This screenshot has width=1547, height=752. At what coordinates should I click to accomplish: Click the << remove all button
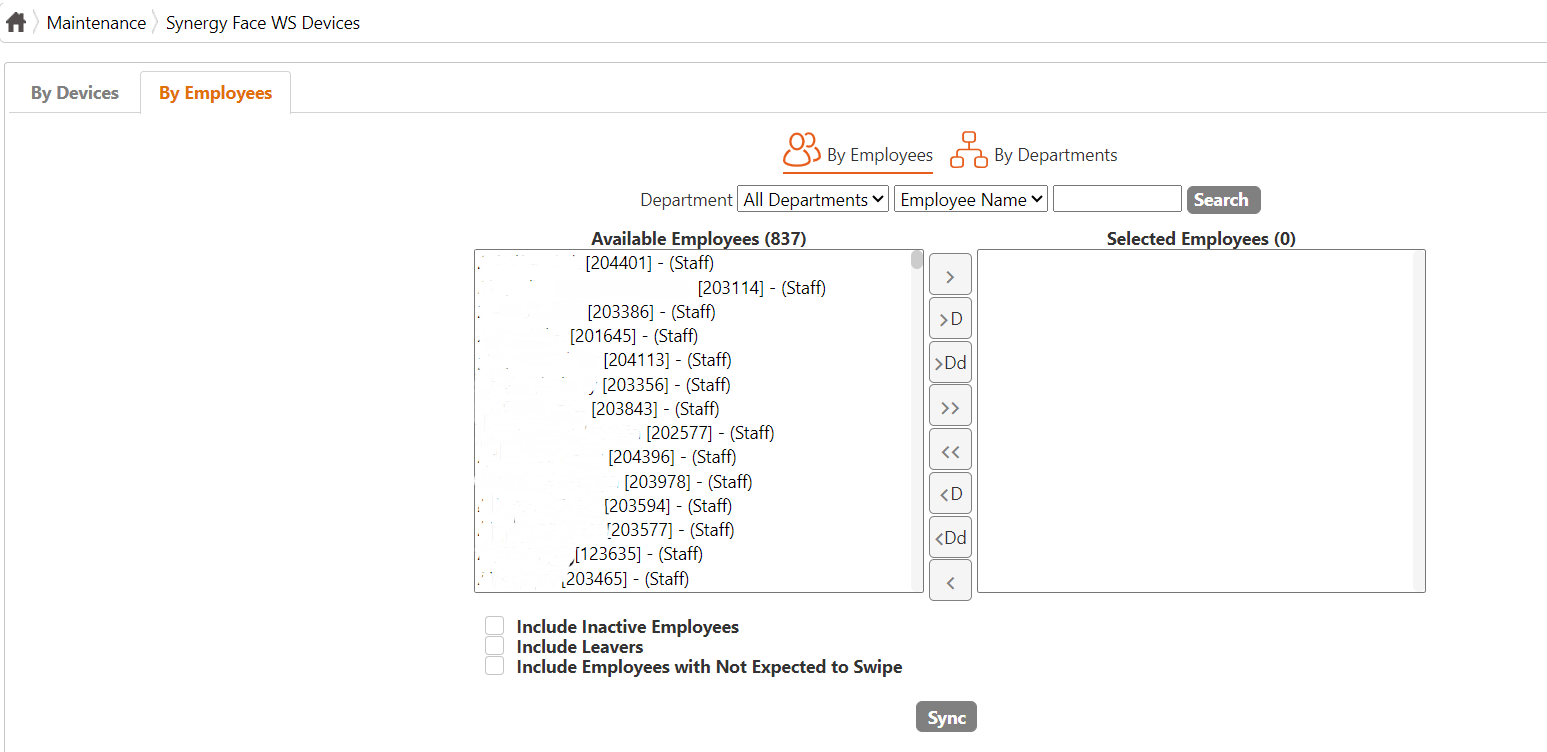click(x=950, y=451)
